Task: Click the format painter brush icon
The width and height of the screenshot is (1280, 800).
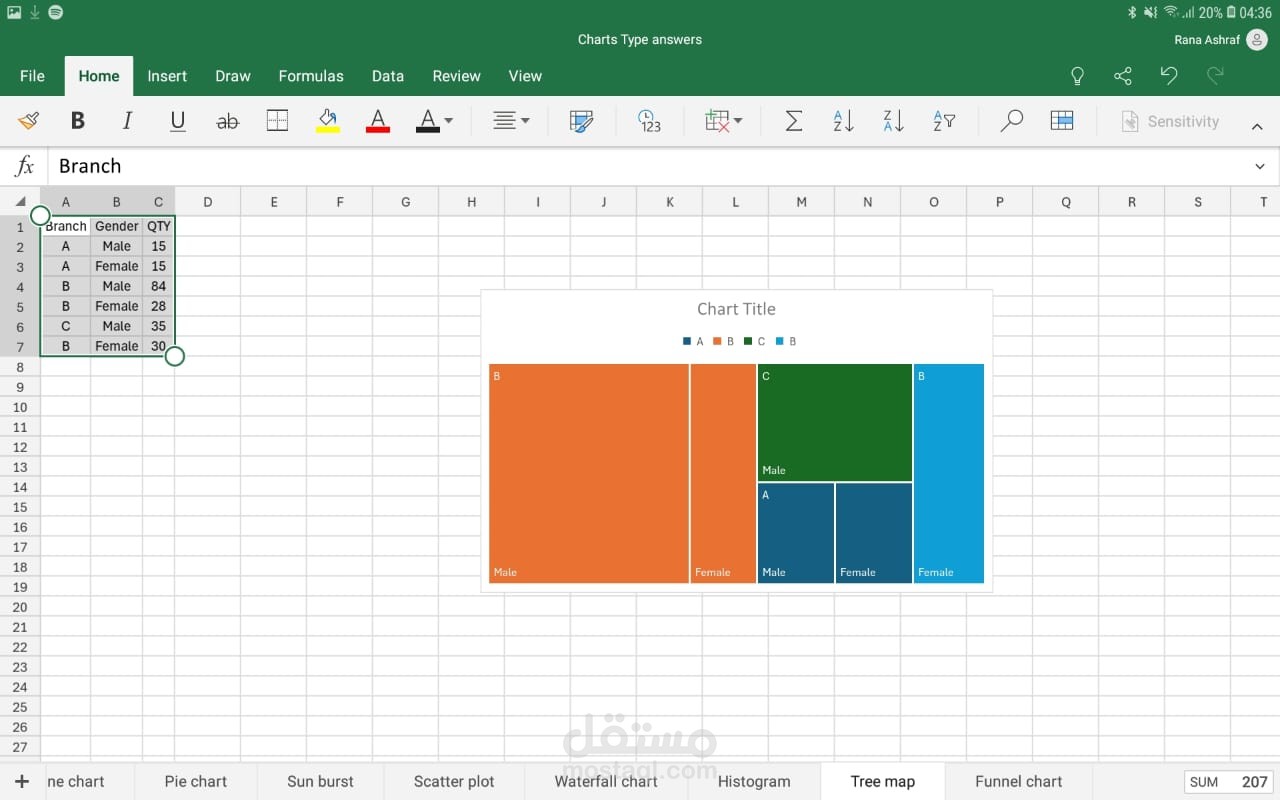Action: [28, 121]
